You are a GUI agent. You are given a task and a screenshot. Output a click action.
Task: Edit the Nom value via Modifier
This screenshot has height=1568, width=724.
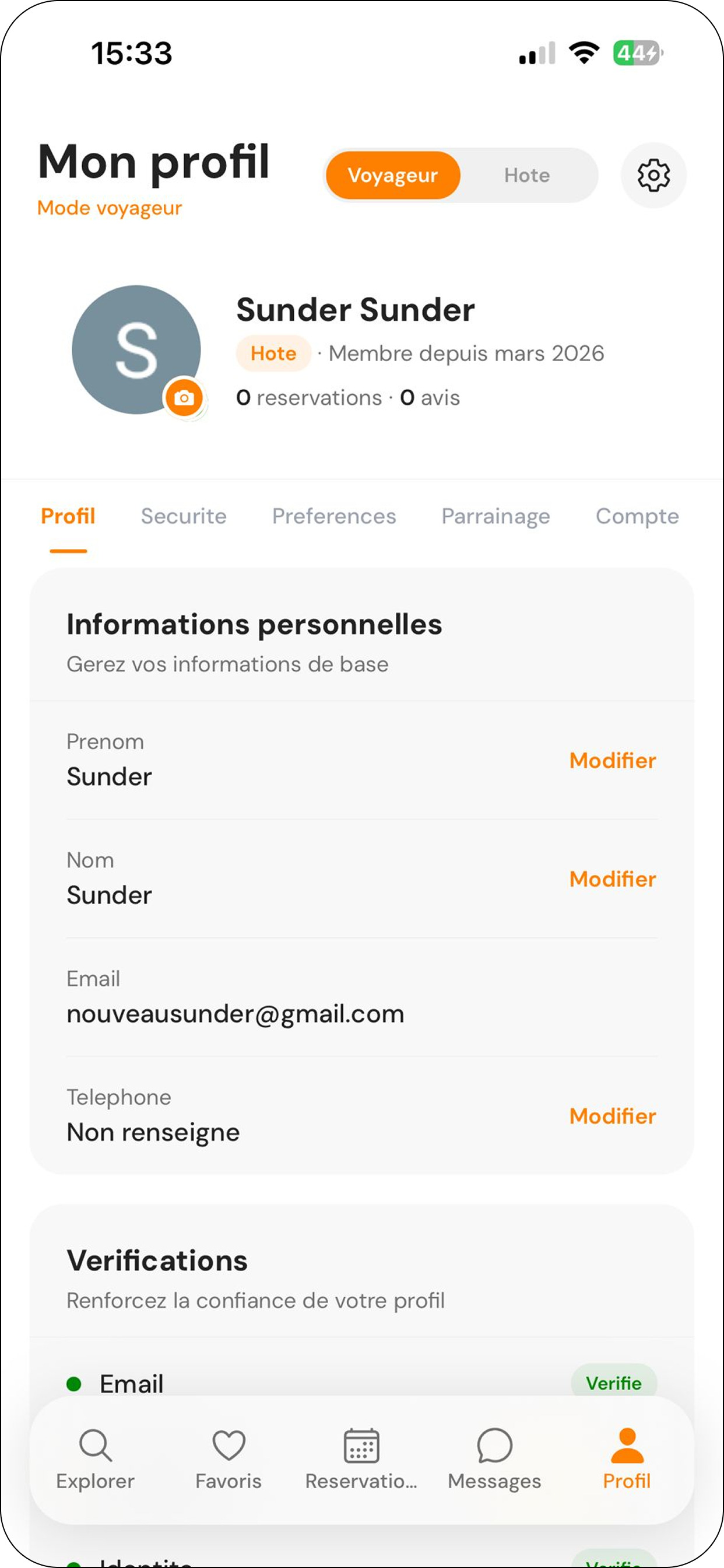(613, 879)
